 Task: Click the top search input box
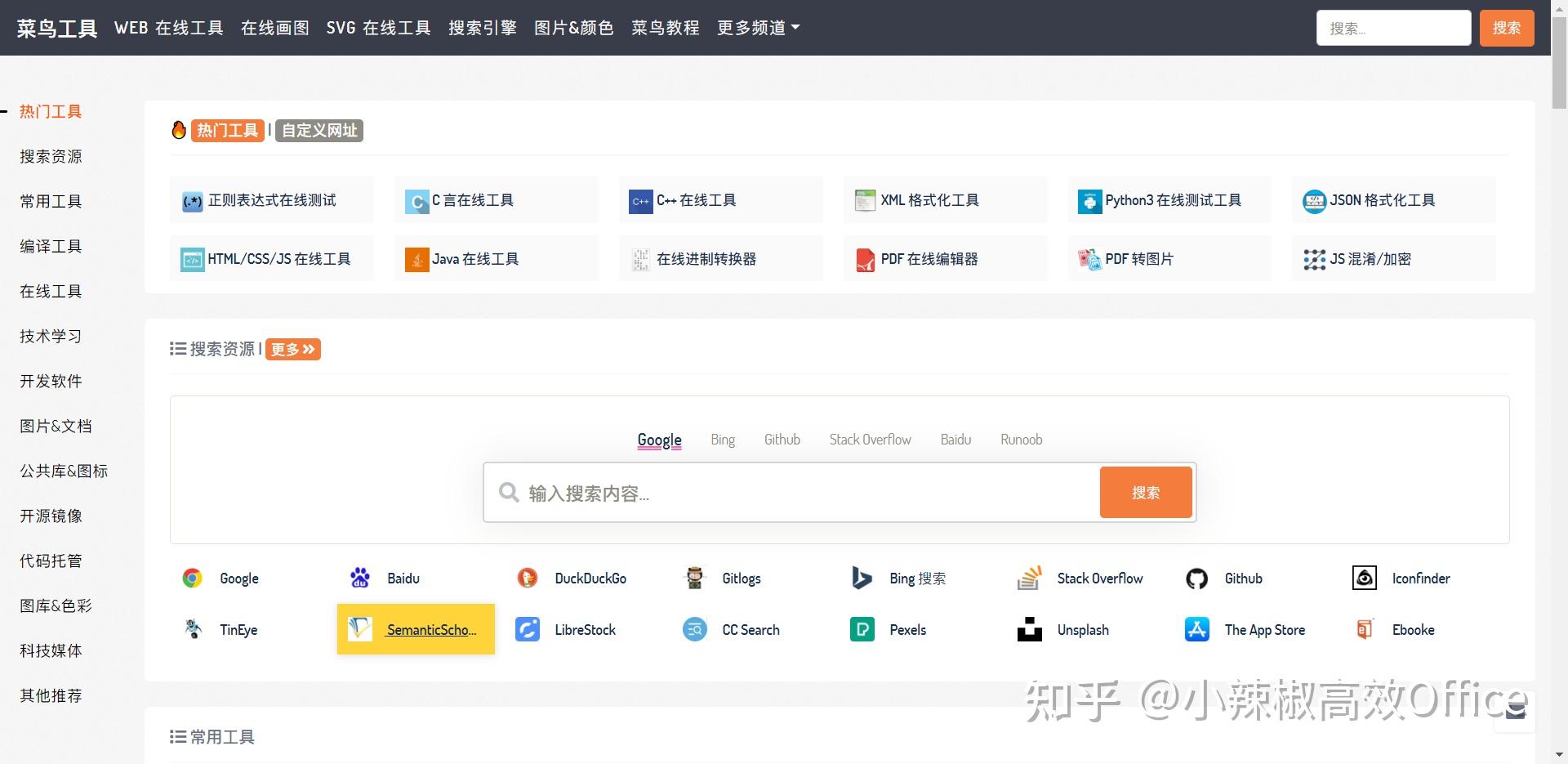point(1393,27)
